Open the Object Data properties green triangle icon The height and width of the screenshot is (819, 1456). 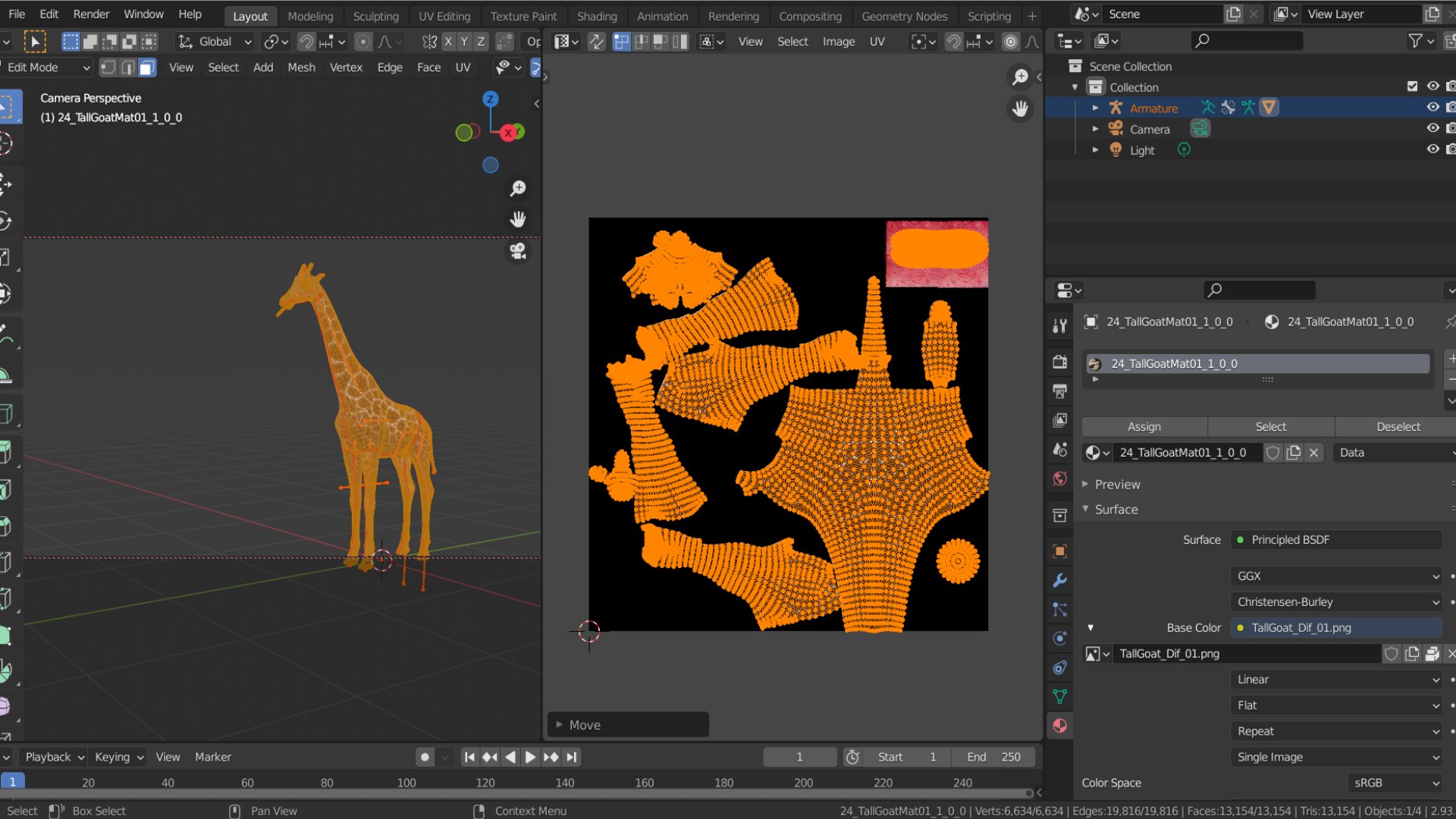click(x=1060, y=696)
